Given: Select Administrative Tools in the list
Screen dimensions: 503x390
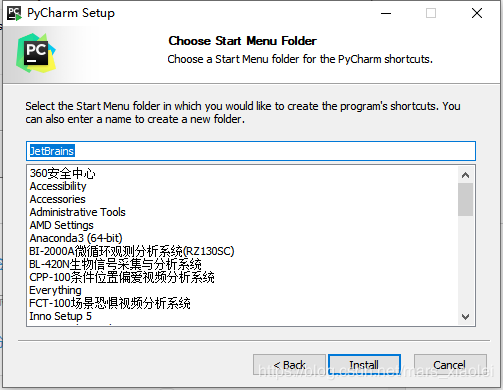Looking at the screenshot, I should coord(78,212).
